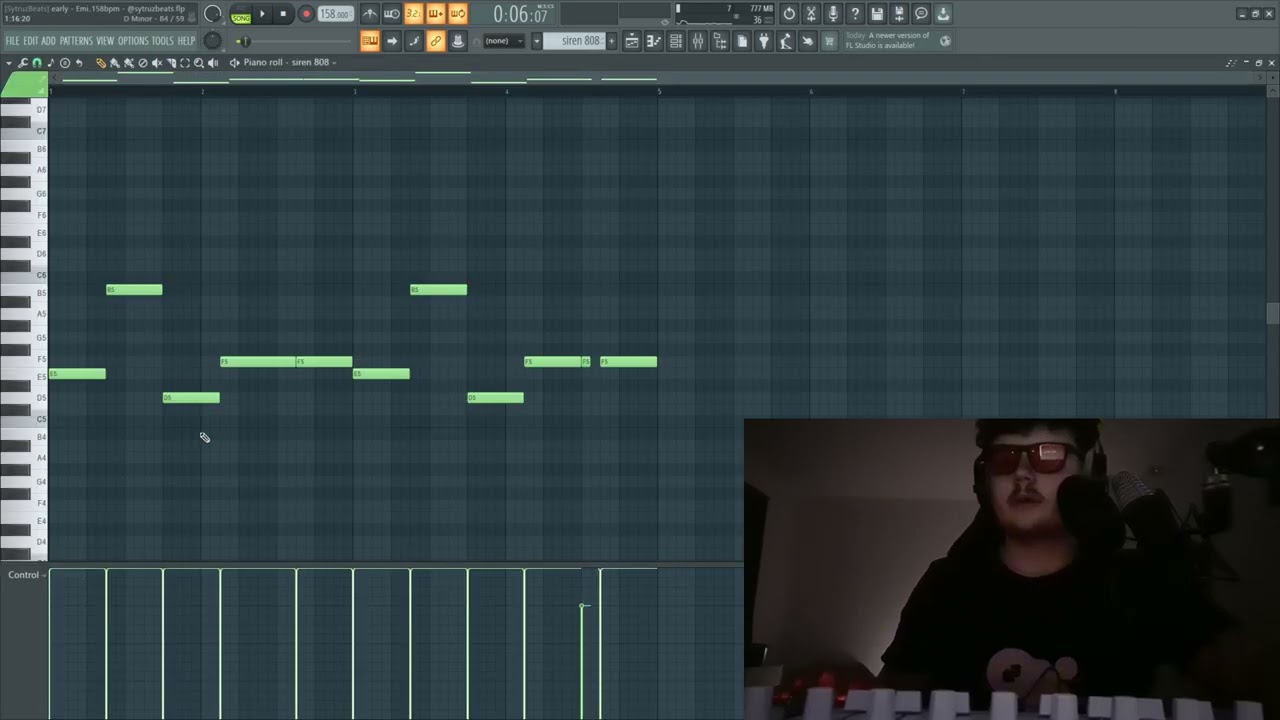The image size is (1280, 720).
Task: Open undo history icon
Action: (789, 14)
